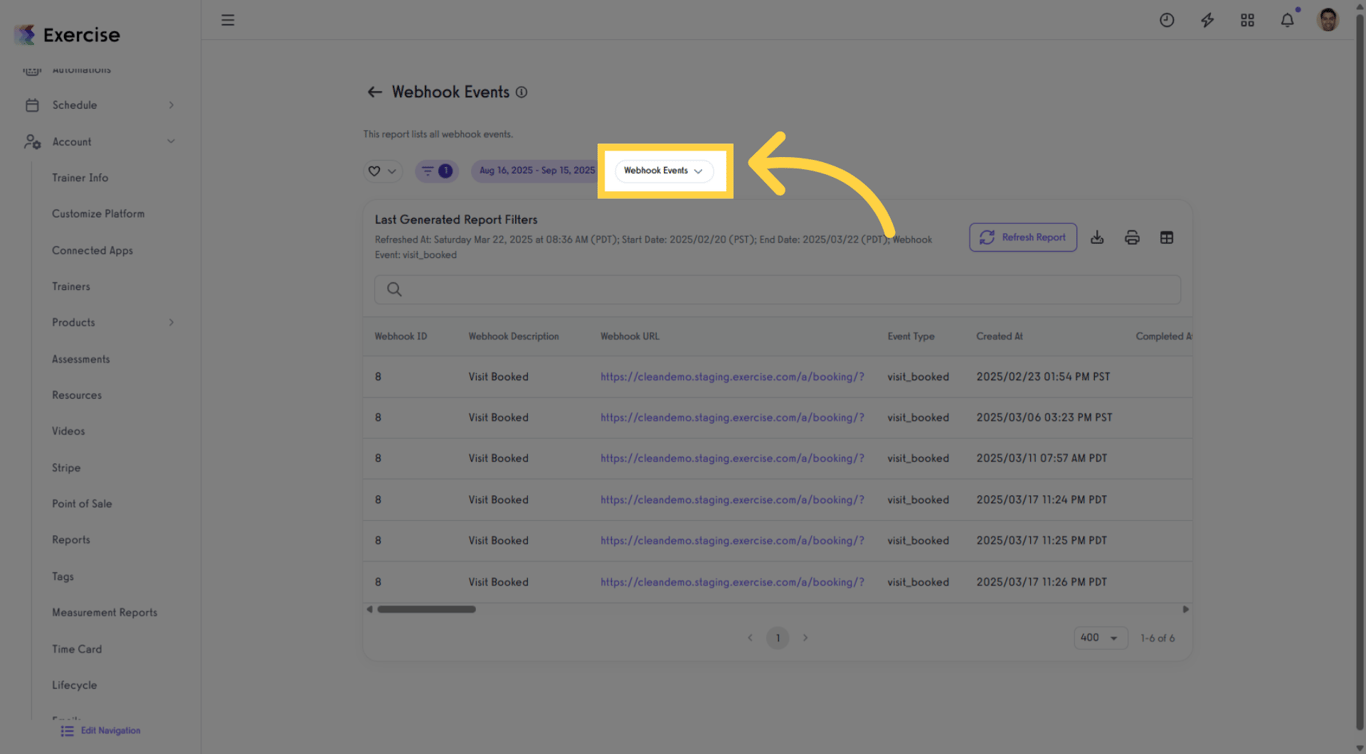This screenshot has height=754, width=1366.
Task: Open Stripe in sidebar
Action: pos(66,468)
